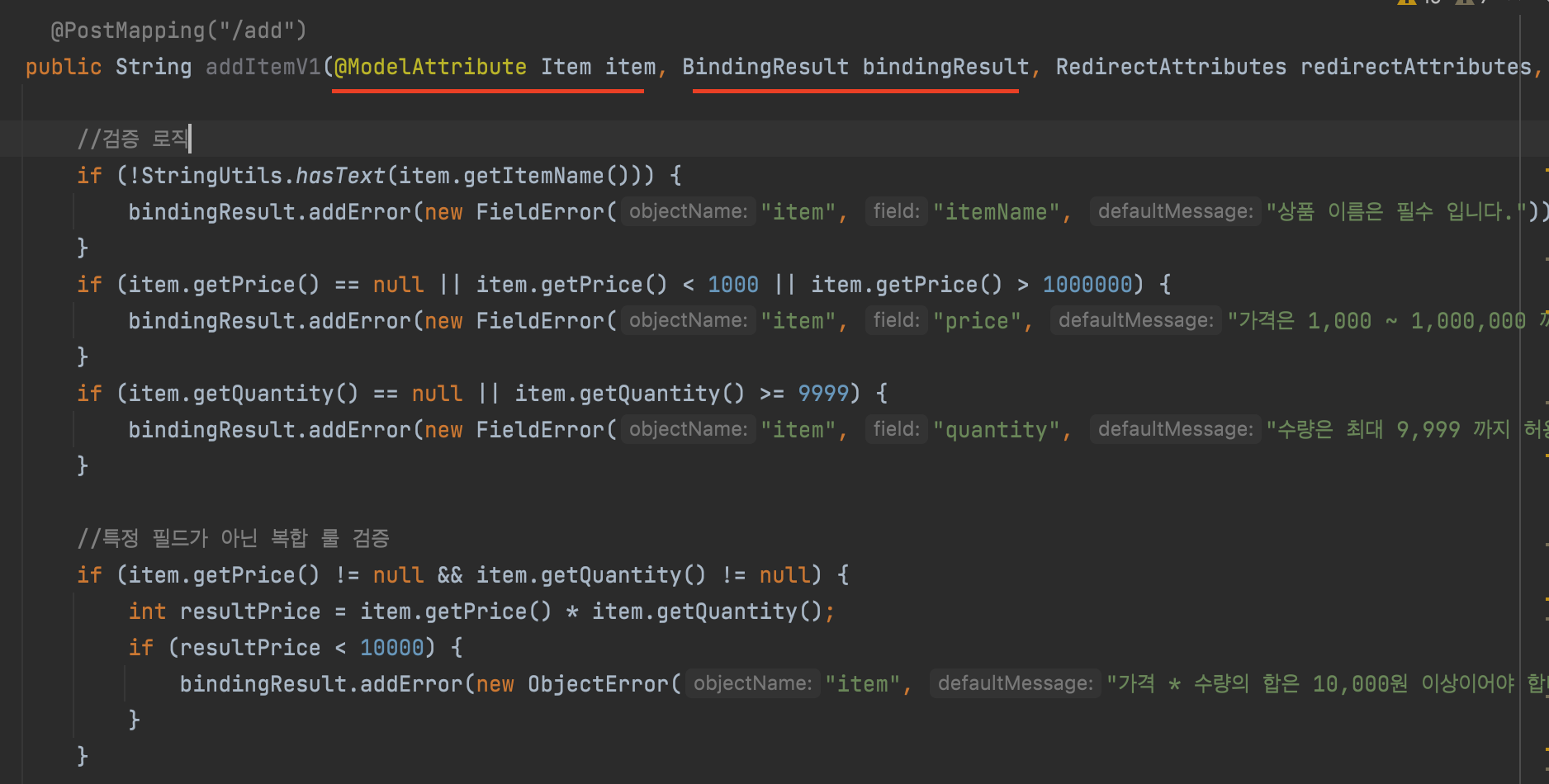
Task: Click the 1000 number literal
Action: (x=733, y=285)
